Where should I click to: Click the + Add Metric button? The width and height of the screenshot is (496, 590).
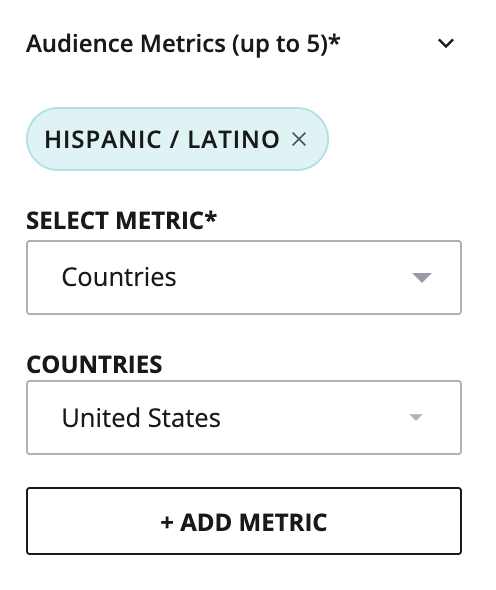pos(244,521)
